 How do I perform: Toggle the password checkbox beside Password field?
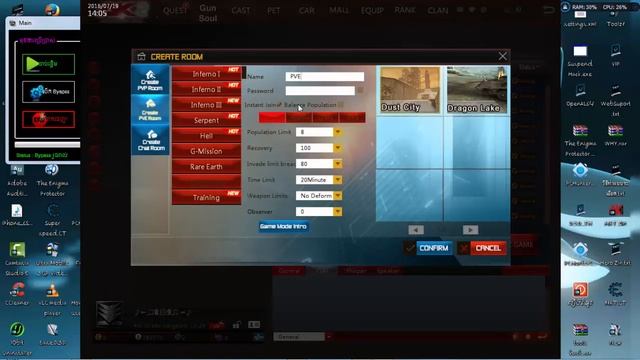pos(360,90)
